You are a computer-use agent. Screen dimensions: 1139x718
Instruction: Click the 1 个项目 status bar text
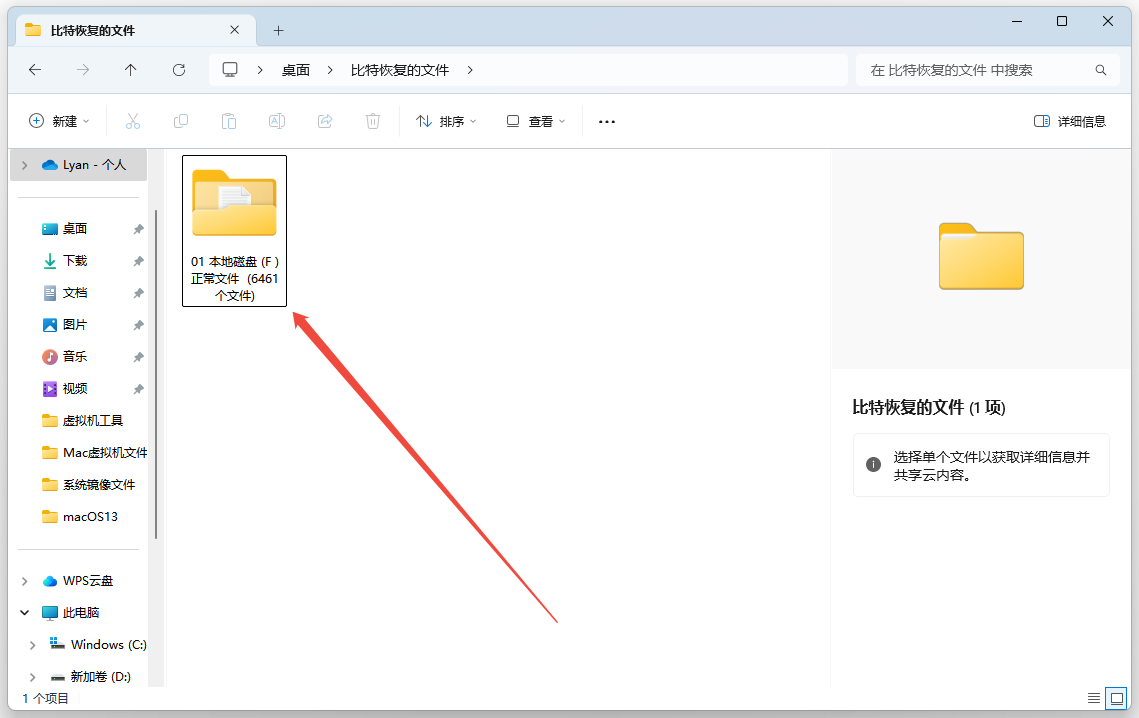point(45,698)
